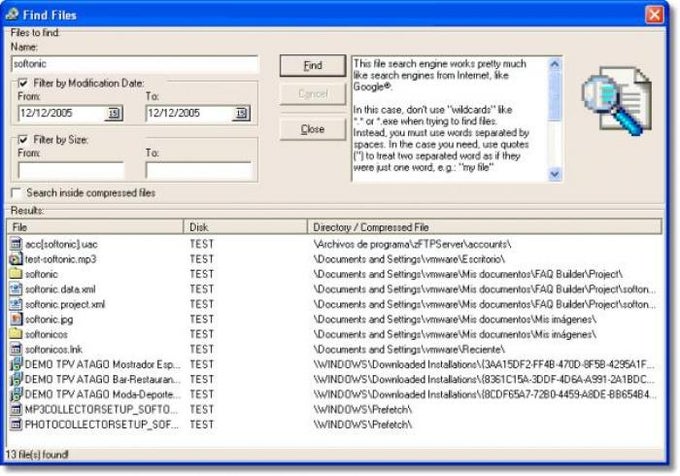
Task: Click Downloaded Installations path starting {8361C15A
Action: [x=484, y=380]
